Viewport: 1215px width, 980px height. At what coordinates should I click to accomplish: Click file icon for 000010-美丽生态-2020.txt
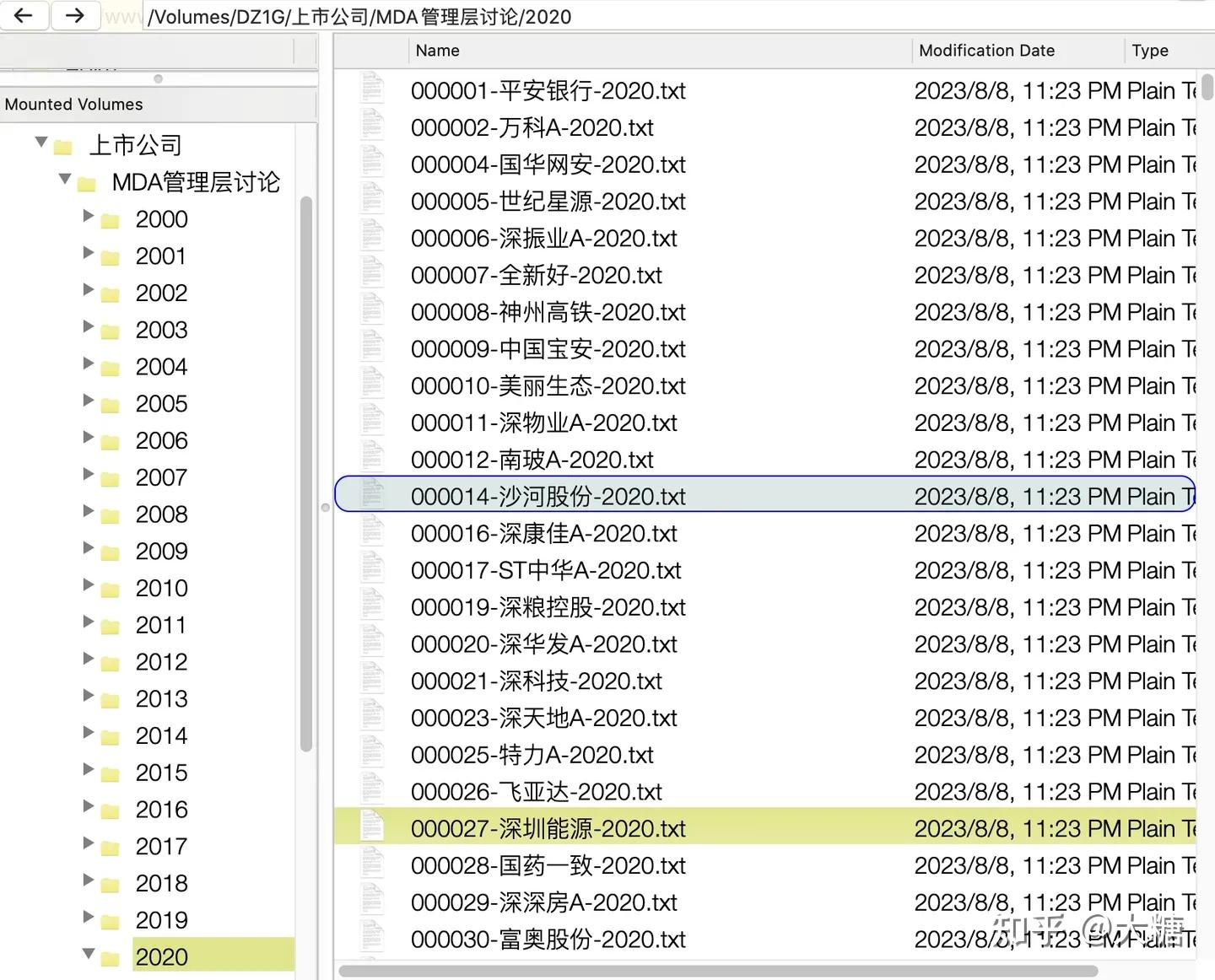tap(372, 384)
